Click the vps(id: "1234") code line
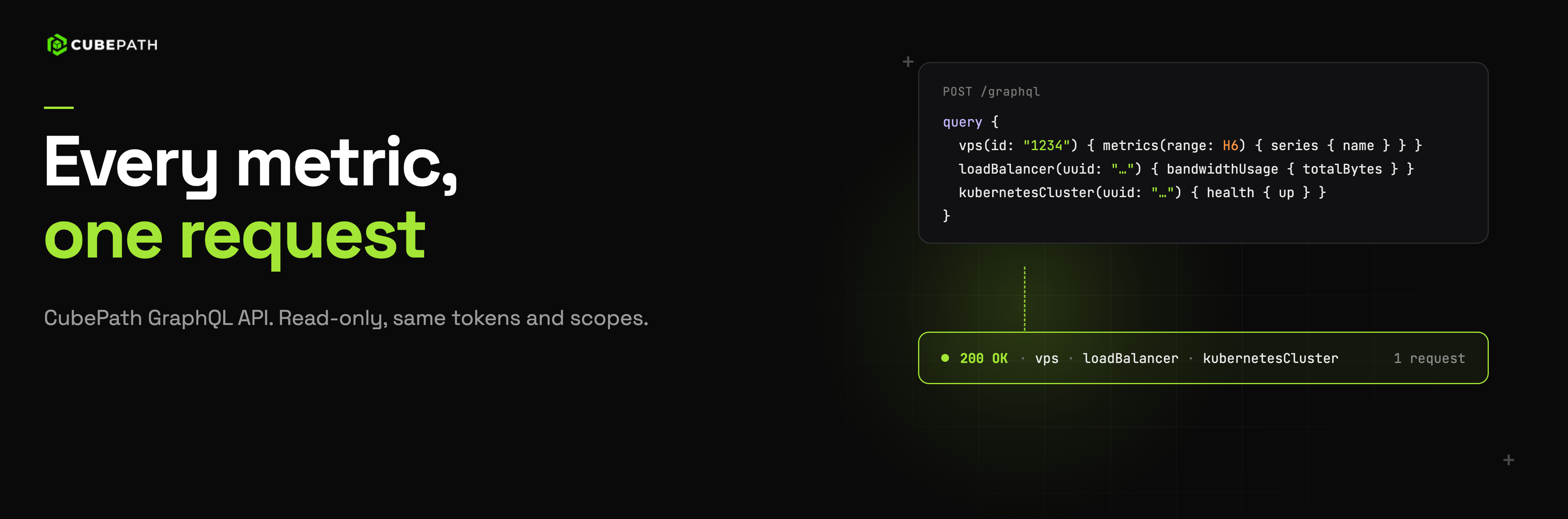The width and height of the screenshot is (1568, 519). [1190, 145]
